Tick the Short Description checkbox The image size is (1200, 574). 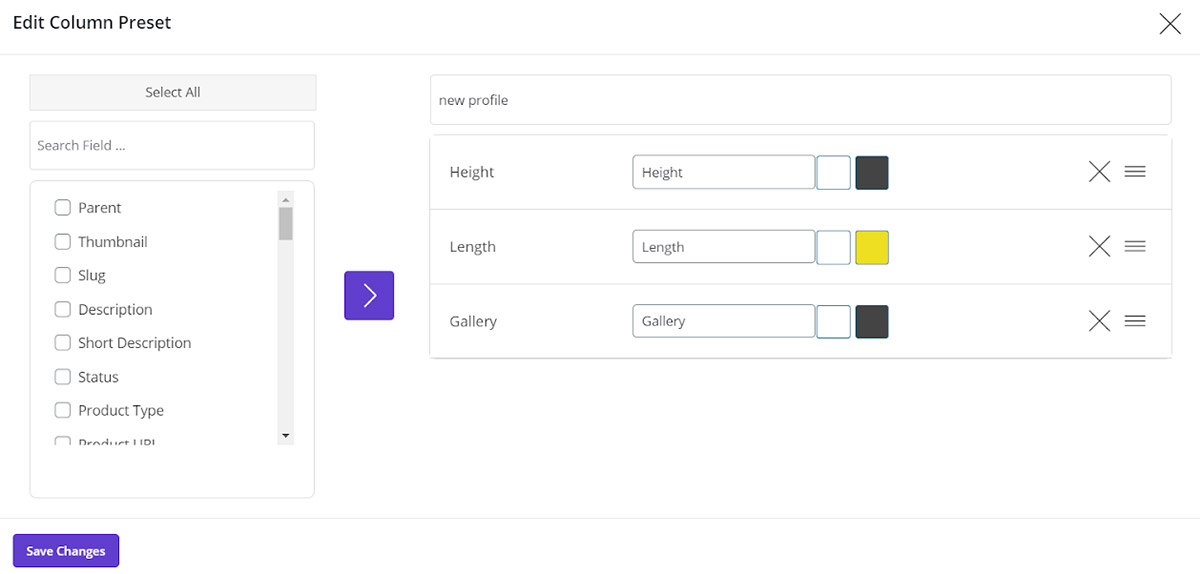click(x=63, y=343)
